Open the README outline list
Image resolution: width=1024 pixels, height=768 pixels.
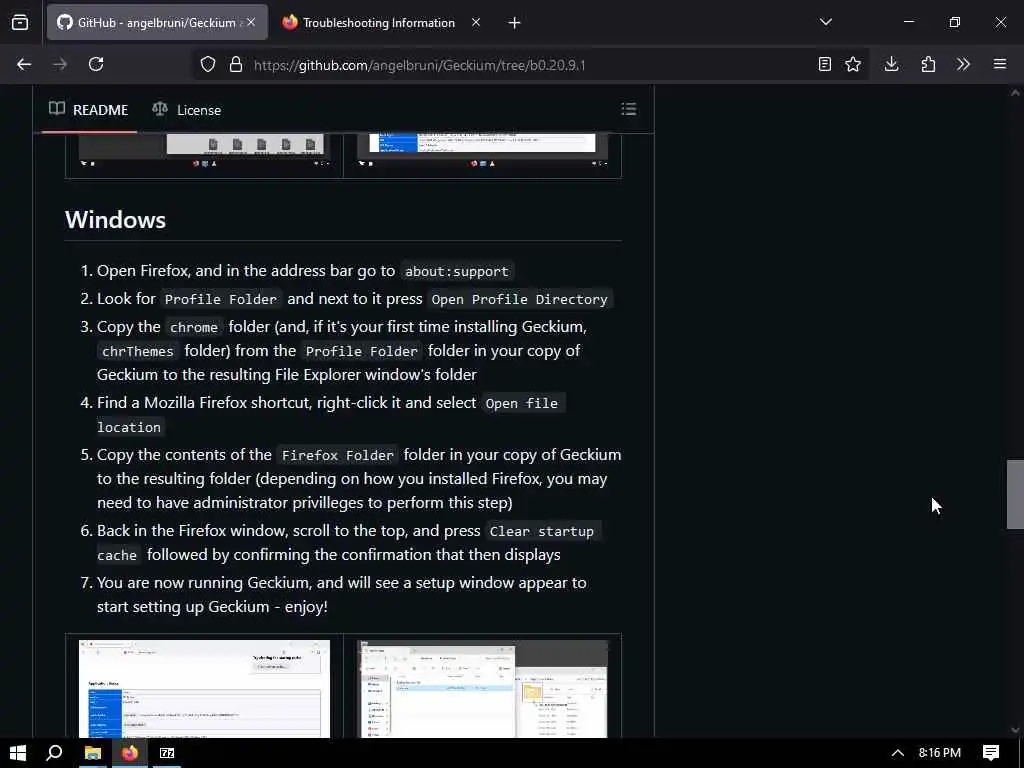point(628,109)
